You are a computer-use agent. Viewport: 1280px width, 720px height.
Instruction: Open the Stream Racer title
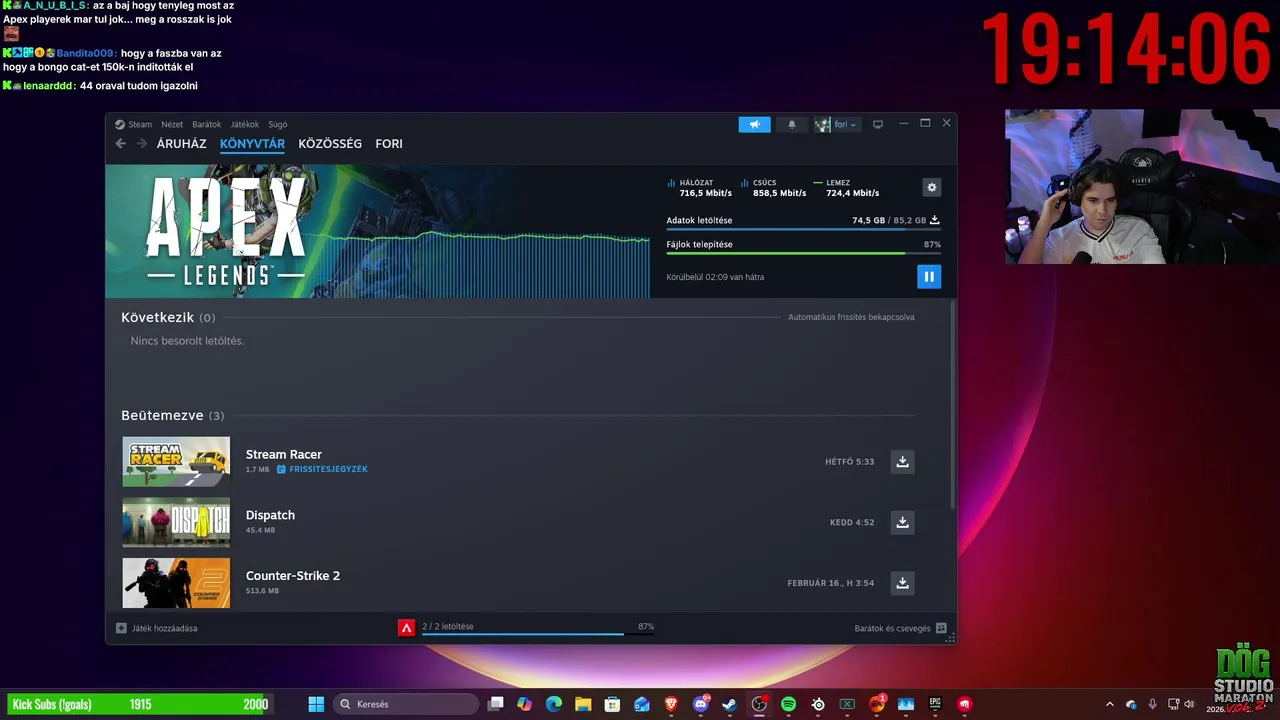pos(284,454)
